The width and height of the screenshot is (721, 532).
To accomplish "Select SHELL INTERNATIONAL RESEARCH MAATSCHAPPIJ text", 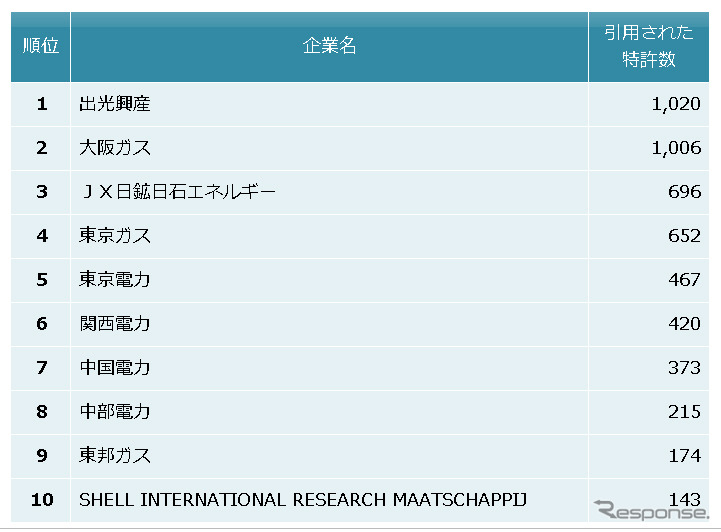I will click(x=303, y=500).
